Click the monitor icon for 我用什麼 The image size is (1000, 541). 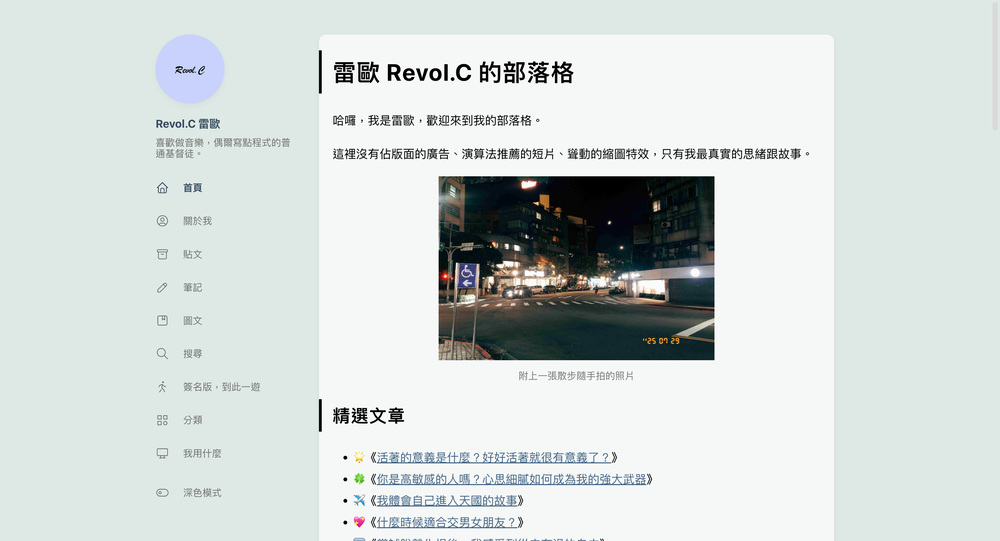point(162,454)
